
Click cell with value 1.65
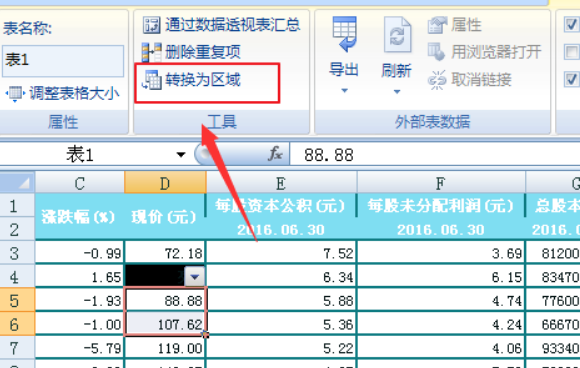pos(80,277)
